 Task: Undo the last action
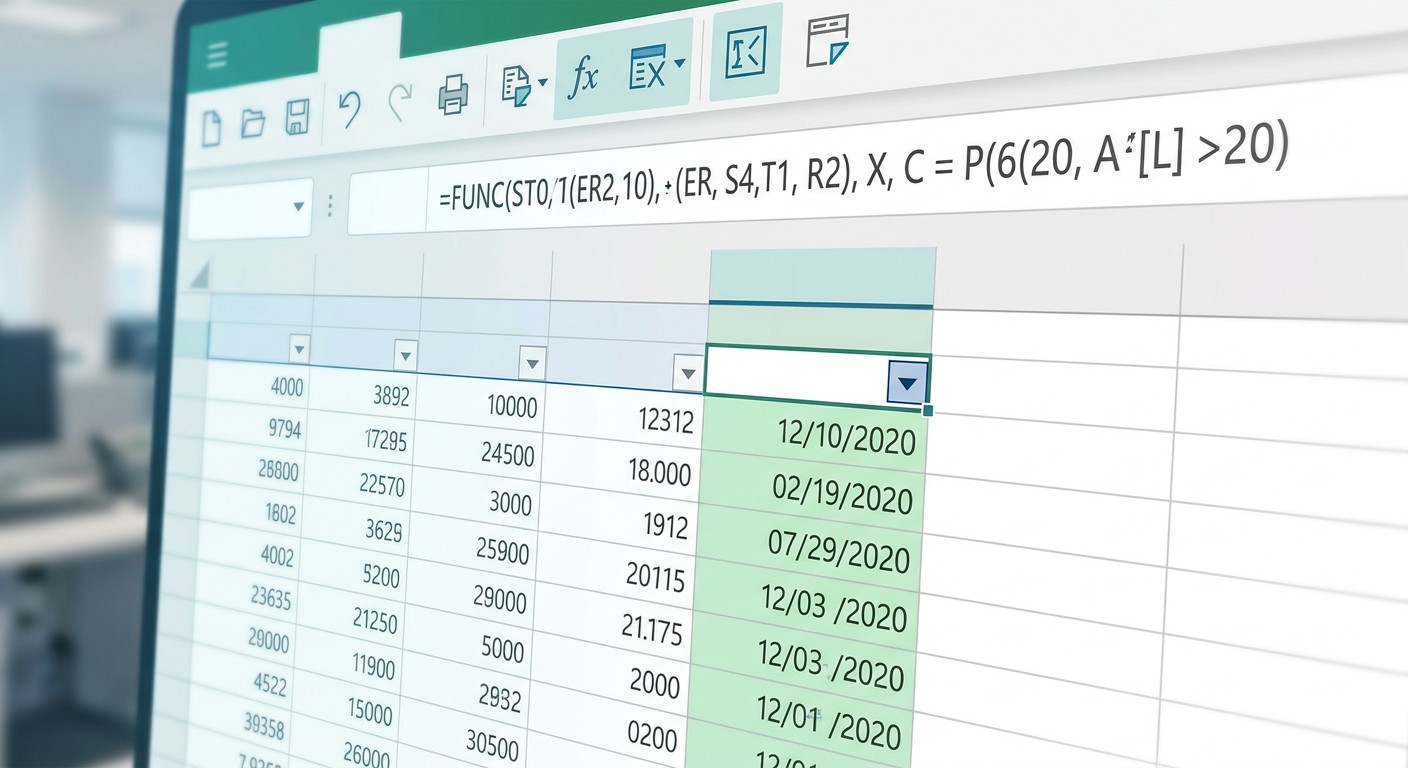click(x=349, y=109)
